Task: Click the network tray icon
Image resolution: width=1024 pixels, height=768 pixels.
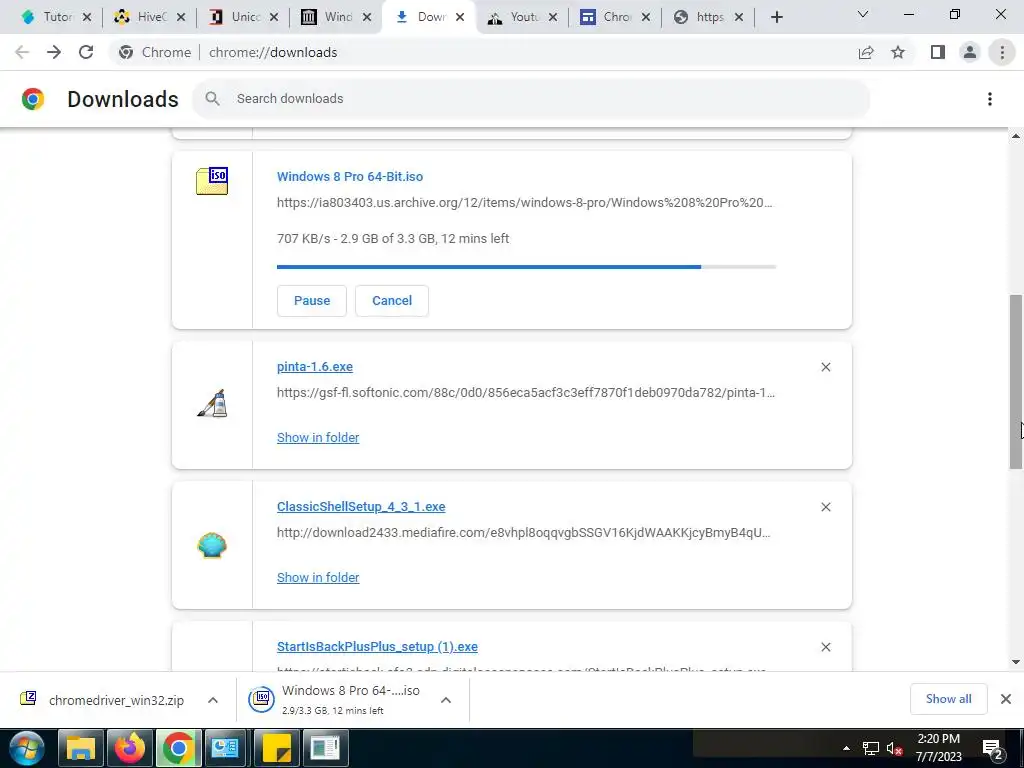Action: click(x=871, y=748)
